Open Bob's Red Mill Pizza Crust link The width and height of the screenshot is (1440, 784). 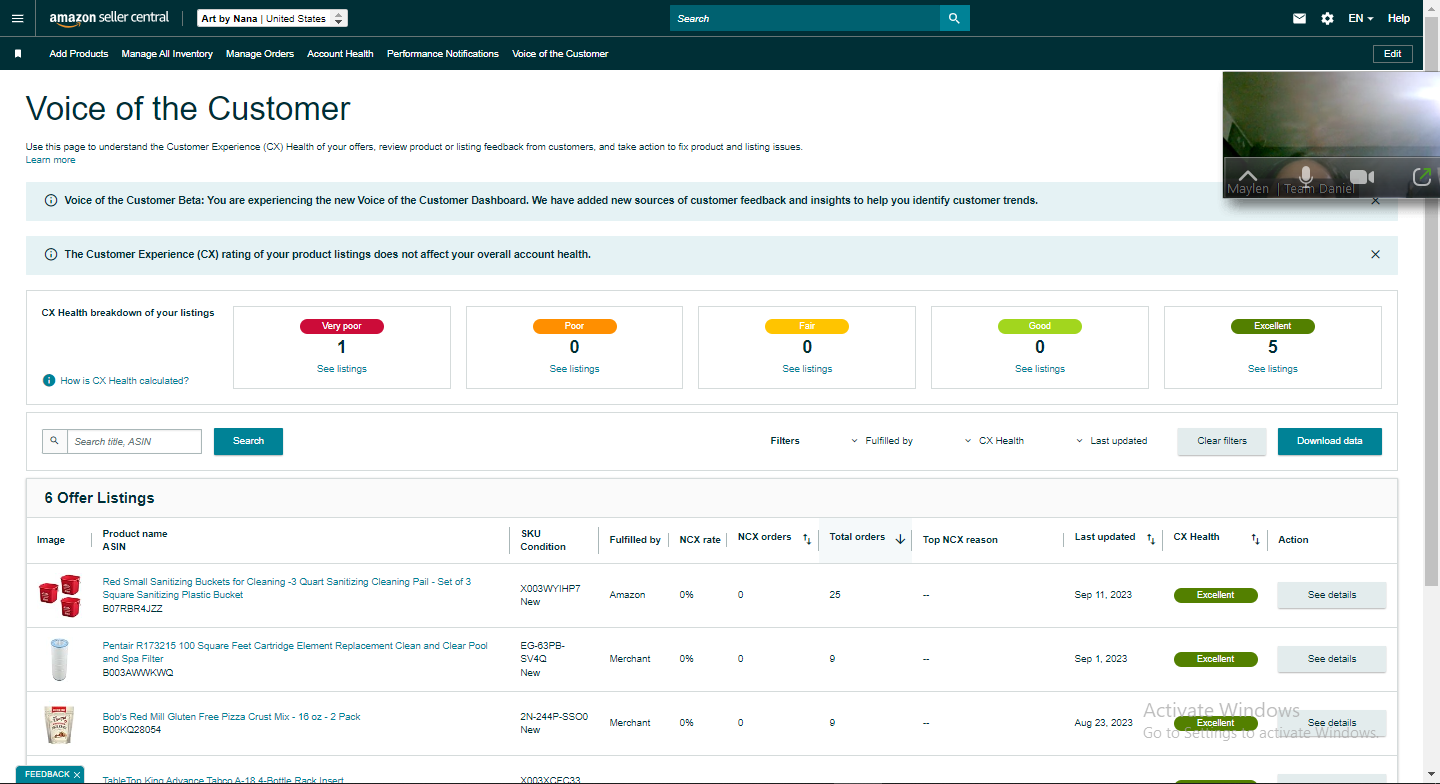point(232,717)
